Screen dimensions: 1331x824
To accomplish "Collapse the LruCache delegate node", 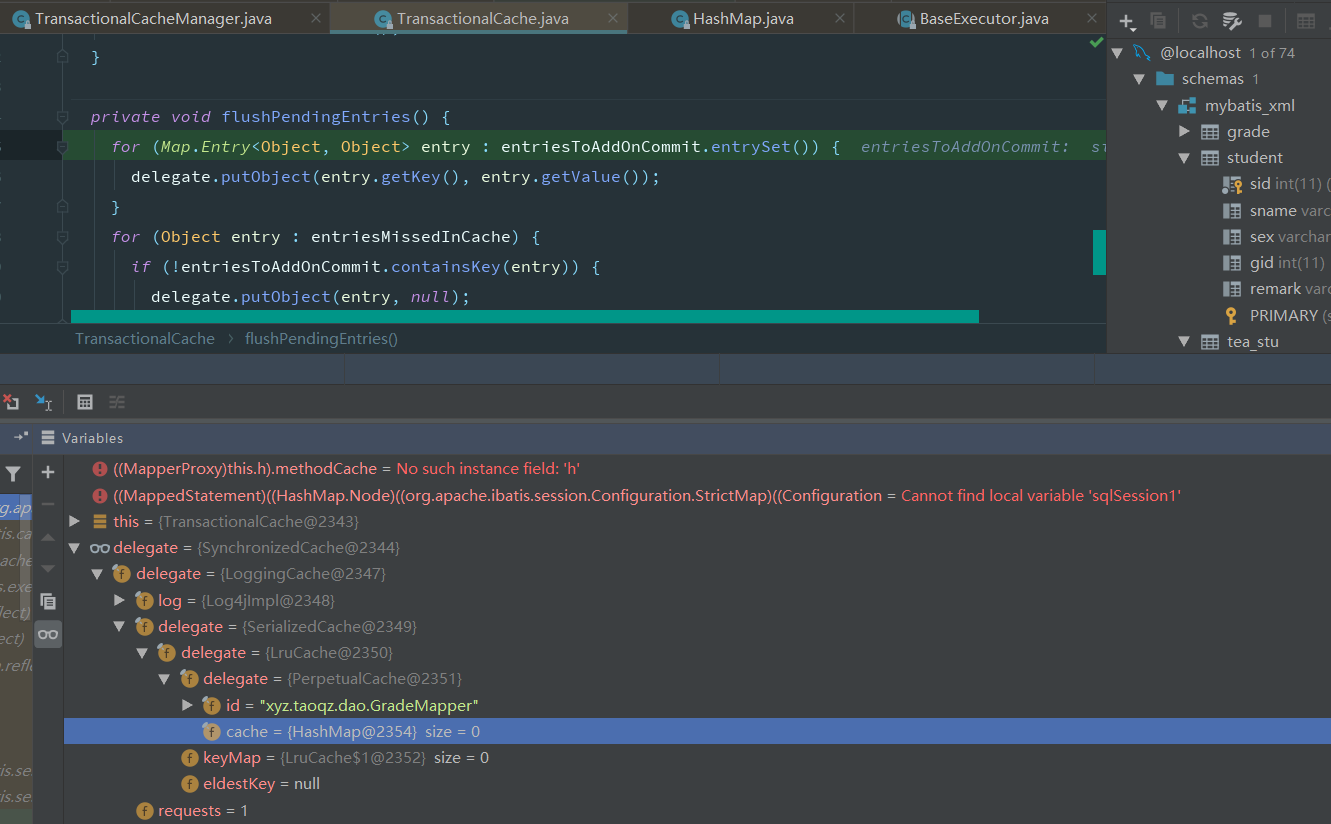I will [142, 652].
